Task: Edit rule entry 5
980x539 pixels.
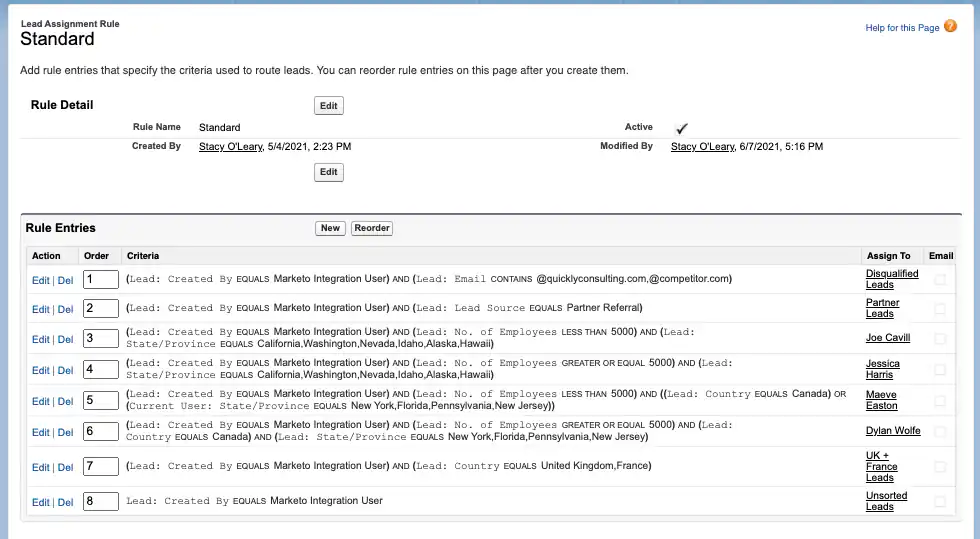Action: pos(41,401)
